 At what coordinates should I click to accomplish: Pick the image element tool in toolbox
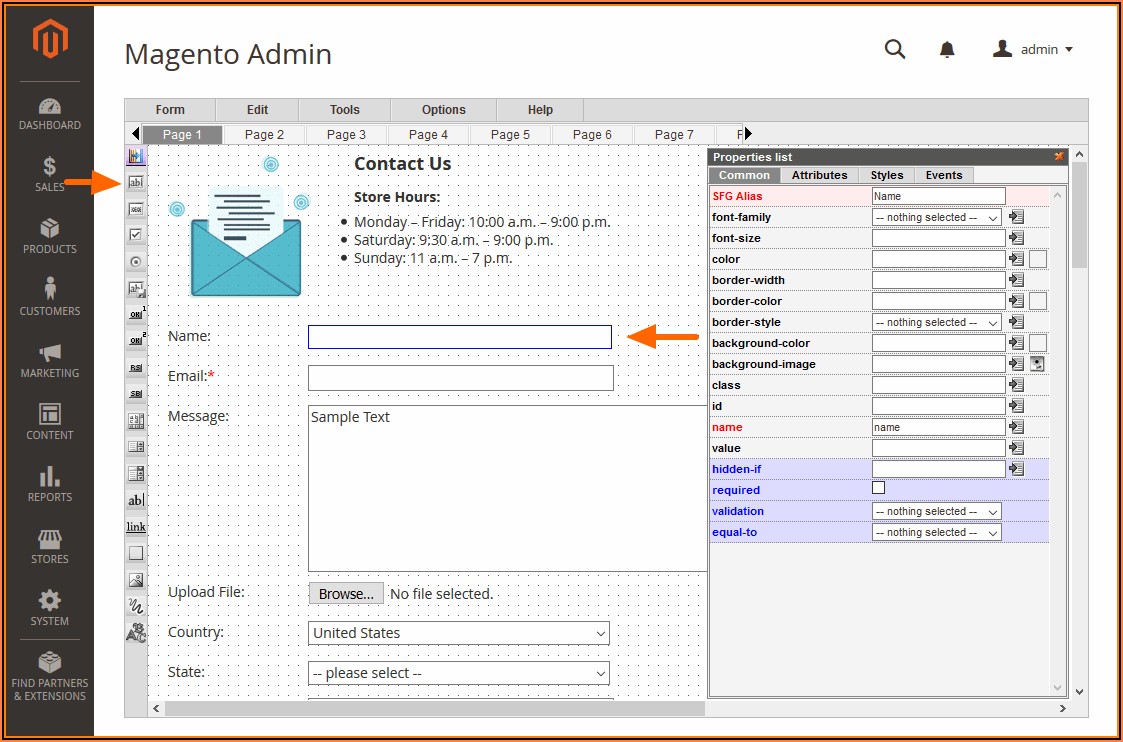(136, 580)
